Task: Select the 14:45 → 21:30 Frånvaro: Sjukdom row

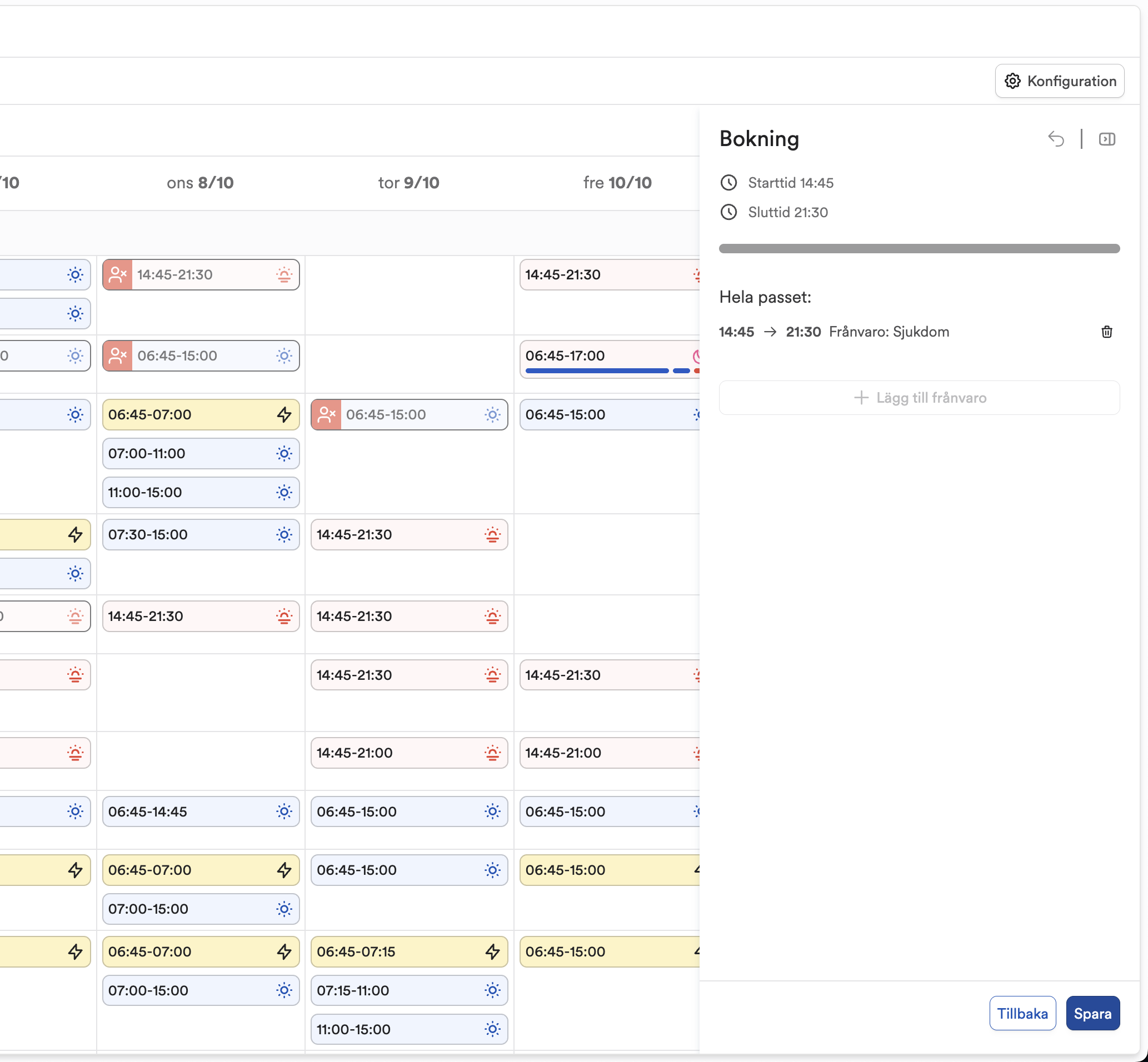Action: [919, 332]
